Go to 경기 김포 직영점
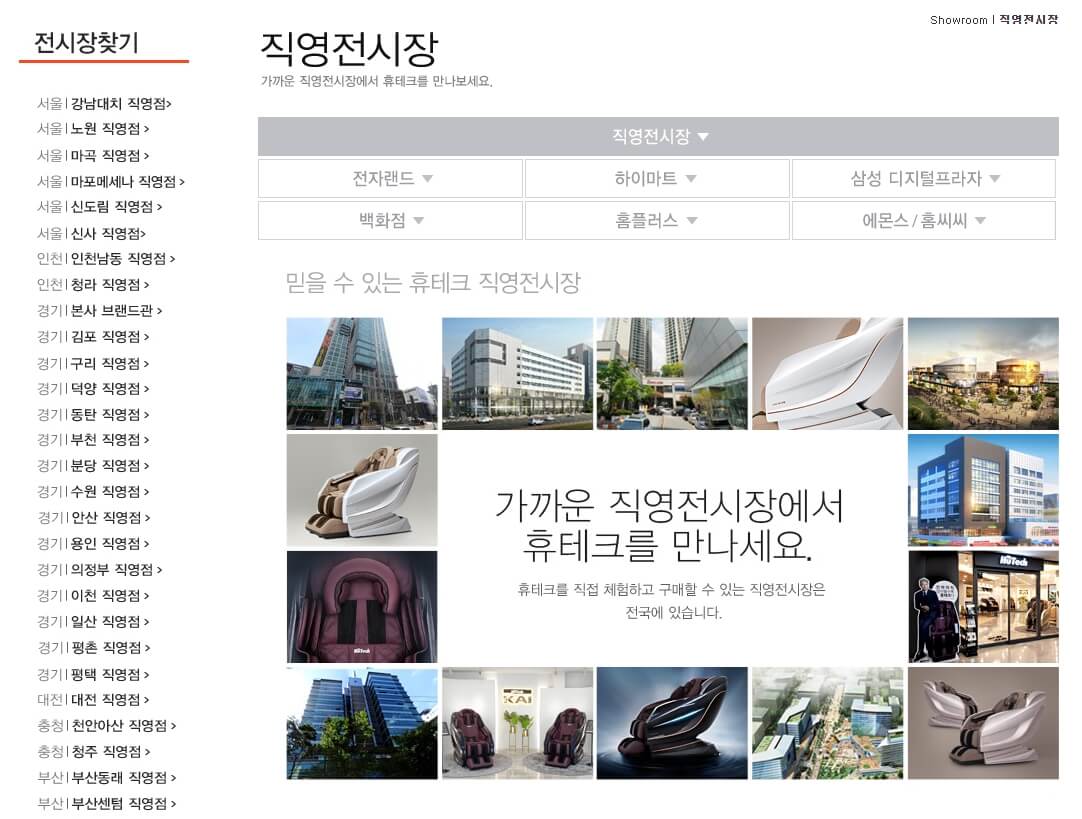The image size is (1082, 819). [93, 337]
